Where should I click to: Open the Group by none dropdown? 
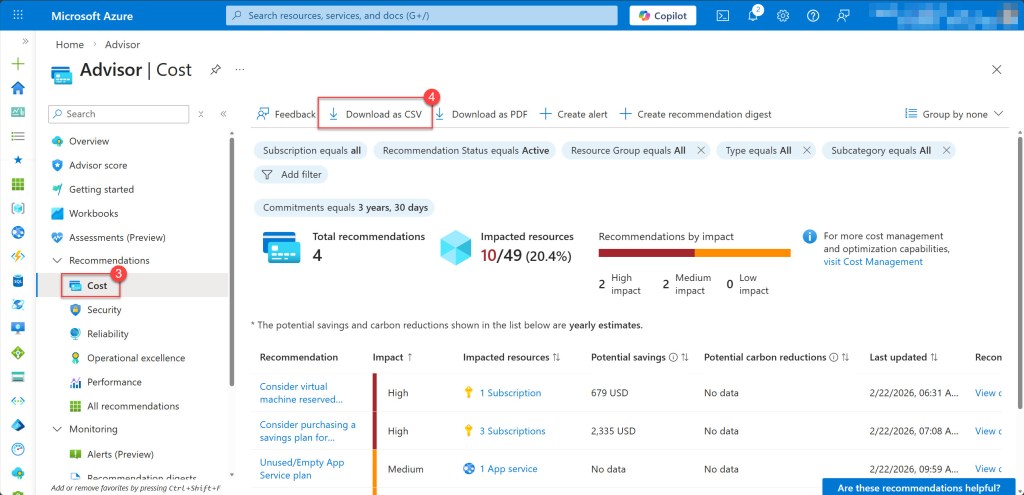tap(954, 114)
